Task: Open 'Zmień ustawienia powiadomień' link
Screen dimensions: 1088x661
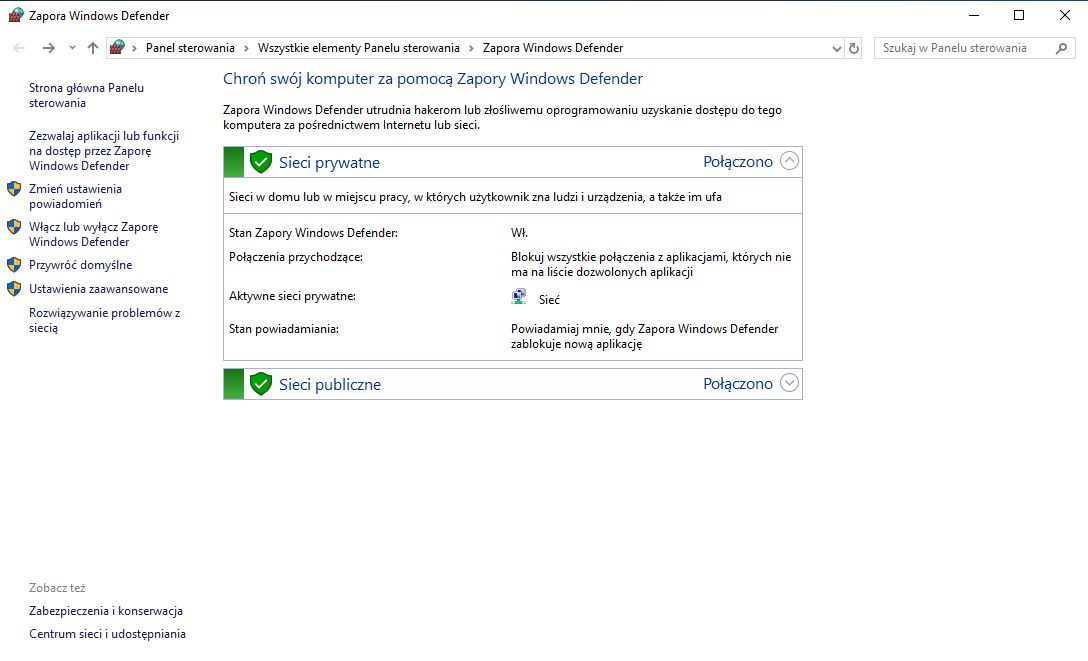Action: tap(76, 196)
